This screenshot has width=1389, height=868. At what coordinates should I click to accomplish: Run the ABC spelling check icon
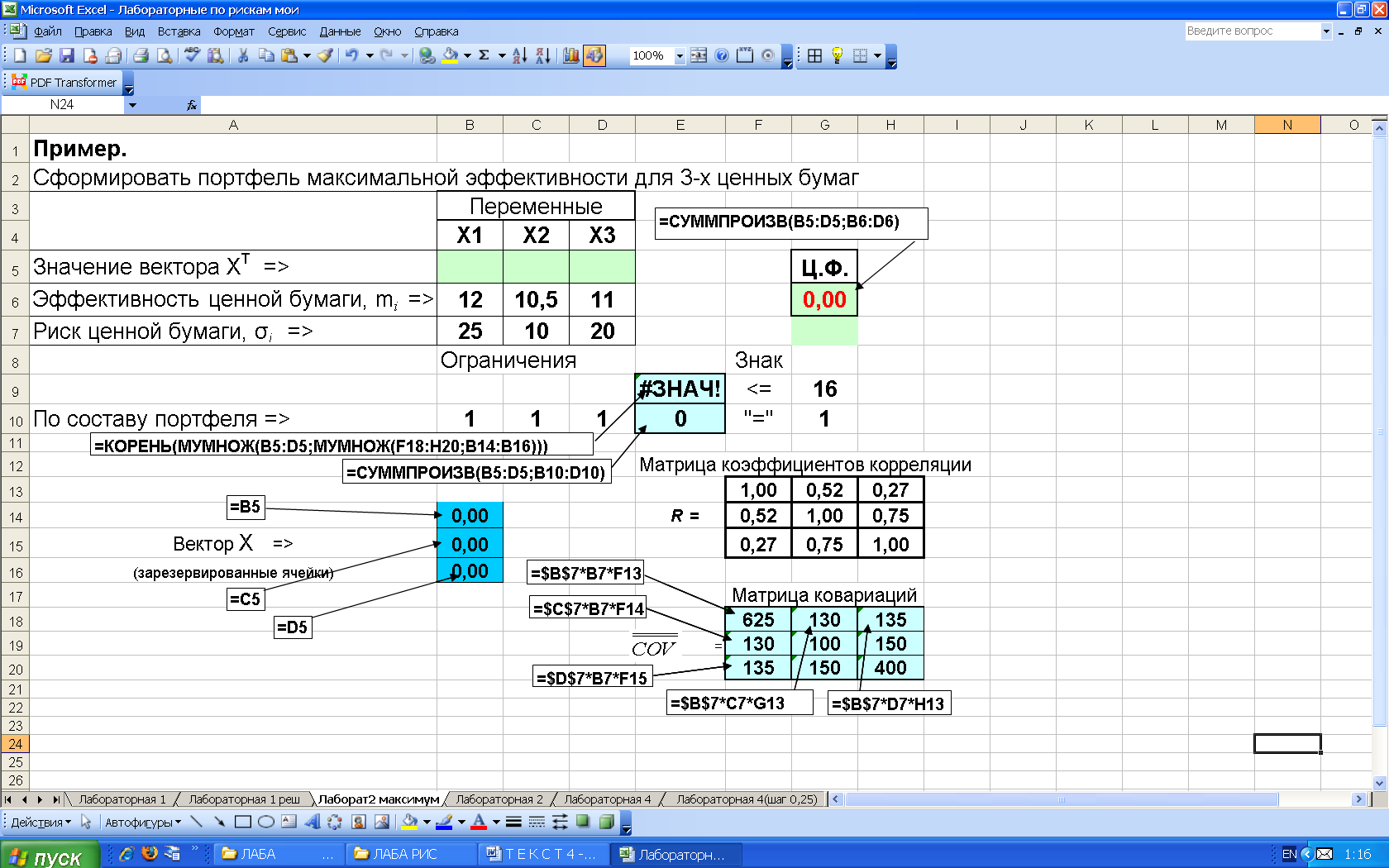[x=193, y=55]
